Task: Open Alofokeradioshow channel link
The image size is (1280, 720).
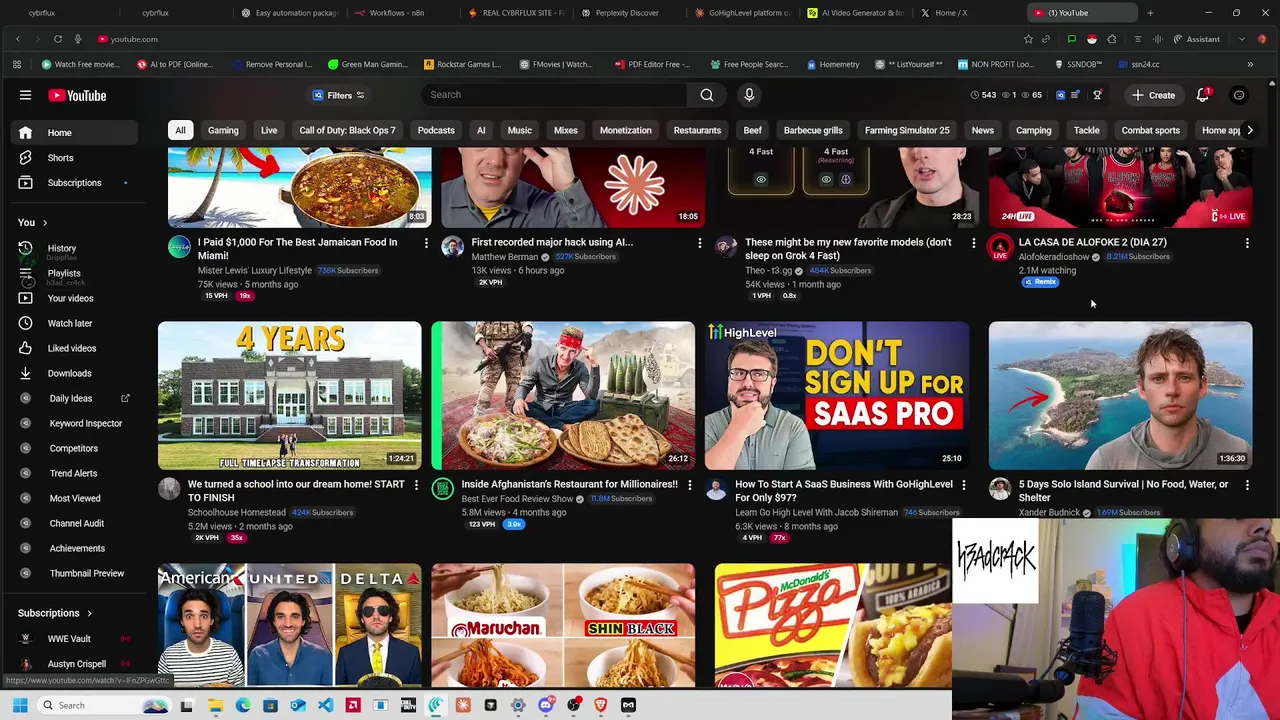Action: pos(1054,257)
